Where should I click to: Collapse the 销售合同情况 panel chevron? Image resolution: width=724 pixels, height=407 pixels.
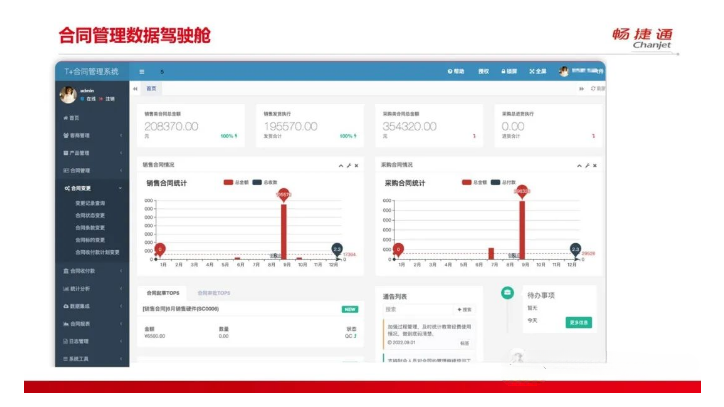(341, 165)
